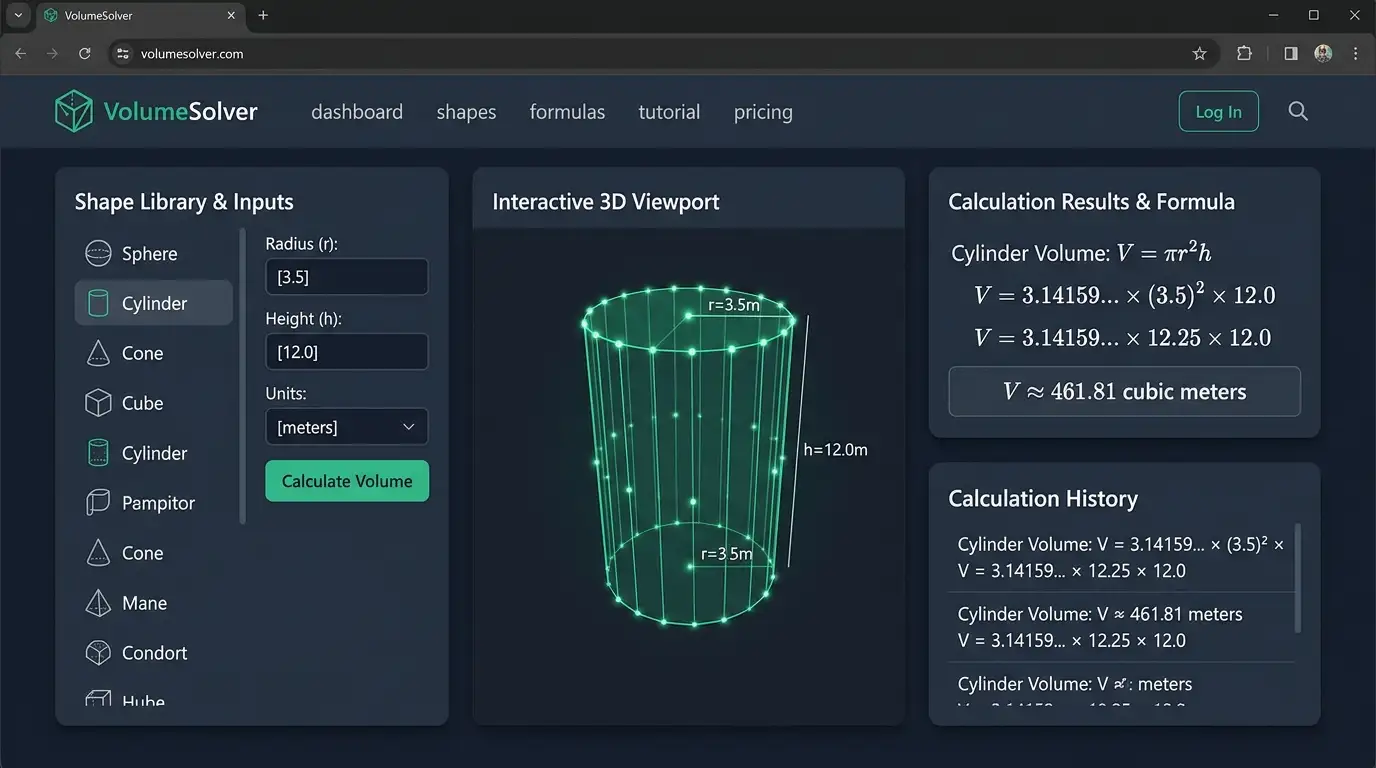Click the 3D cylinder wireframe model

pyautogui.click(x=688, y=456)
